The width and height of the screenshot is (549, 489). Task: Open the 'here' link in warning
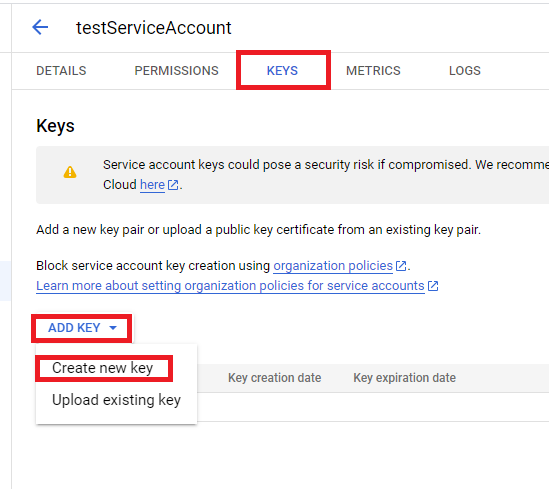[152, 184]
